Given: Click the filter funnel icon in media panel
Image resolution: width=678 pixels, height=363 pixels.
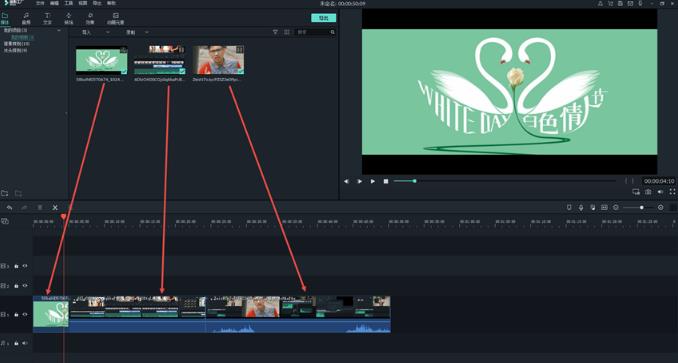Looking at the screenshot, I should (x=275, y=32).
